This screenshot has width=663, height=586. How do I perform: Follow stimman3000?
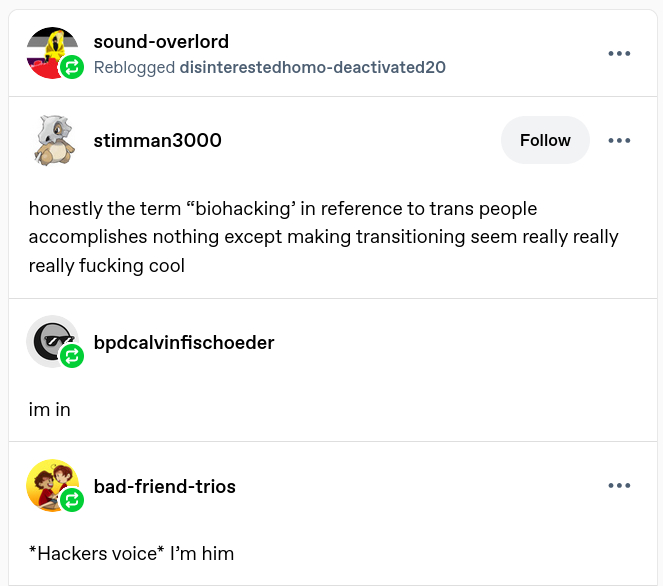545,140
